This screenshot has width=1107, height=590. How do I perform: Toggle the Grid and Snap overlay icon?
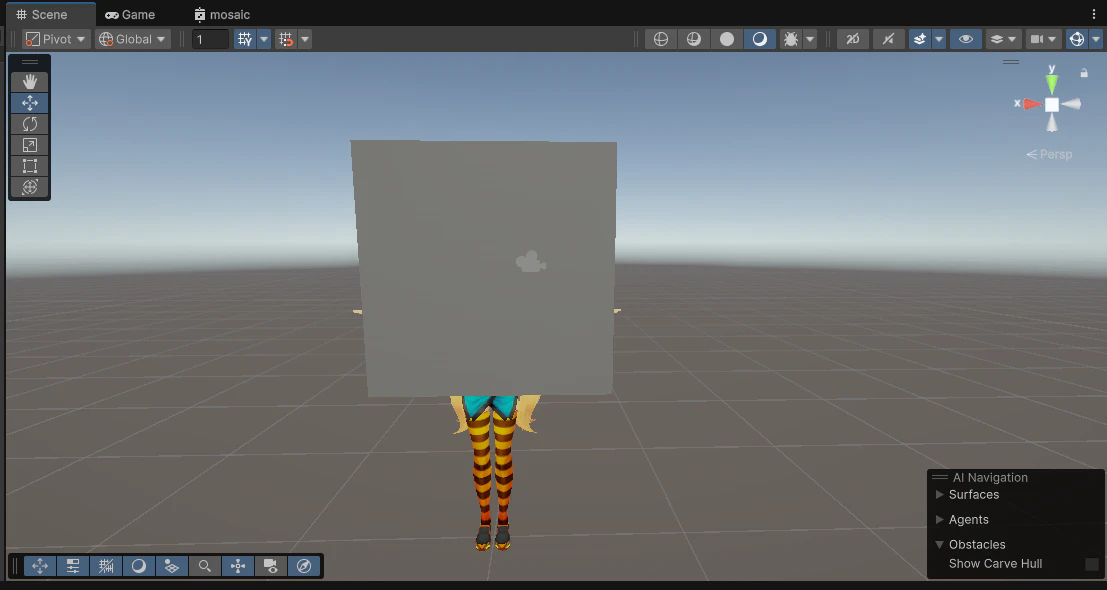click(x=106, y=566)
